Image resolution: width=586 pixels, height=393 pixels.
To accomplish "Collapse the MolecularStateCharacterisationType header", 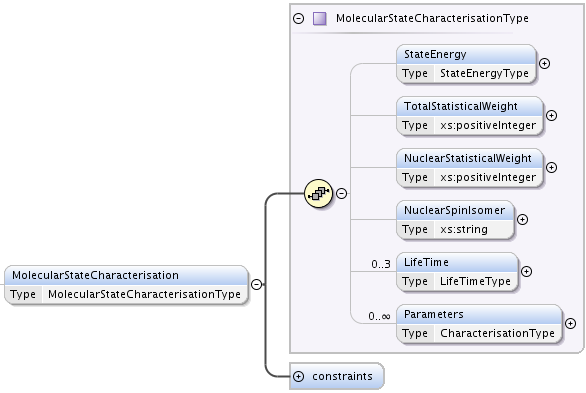I will point(299,18).
